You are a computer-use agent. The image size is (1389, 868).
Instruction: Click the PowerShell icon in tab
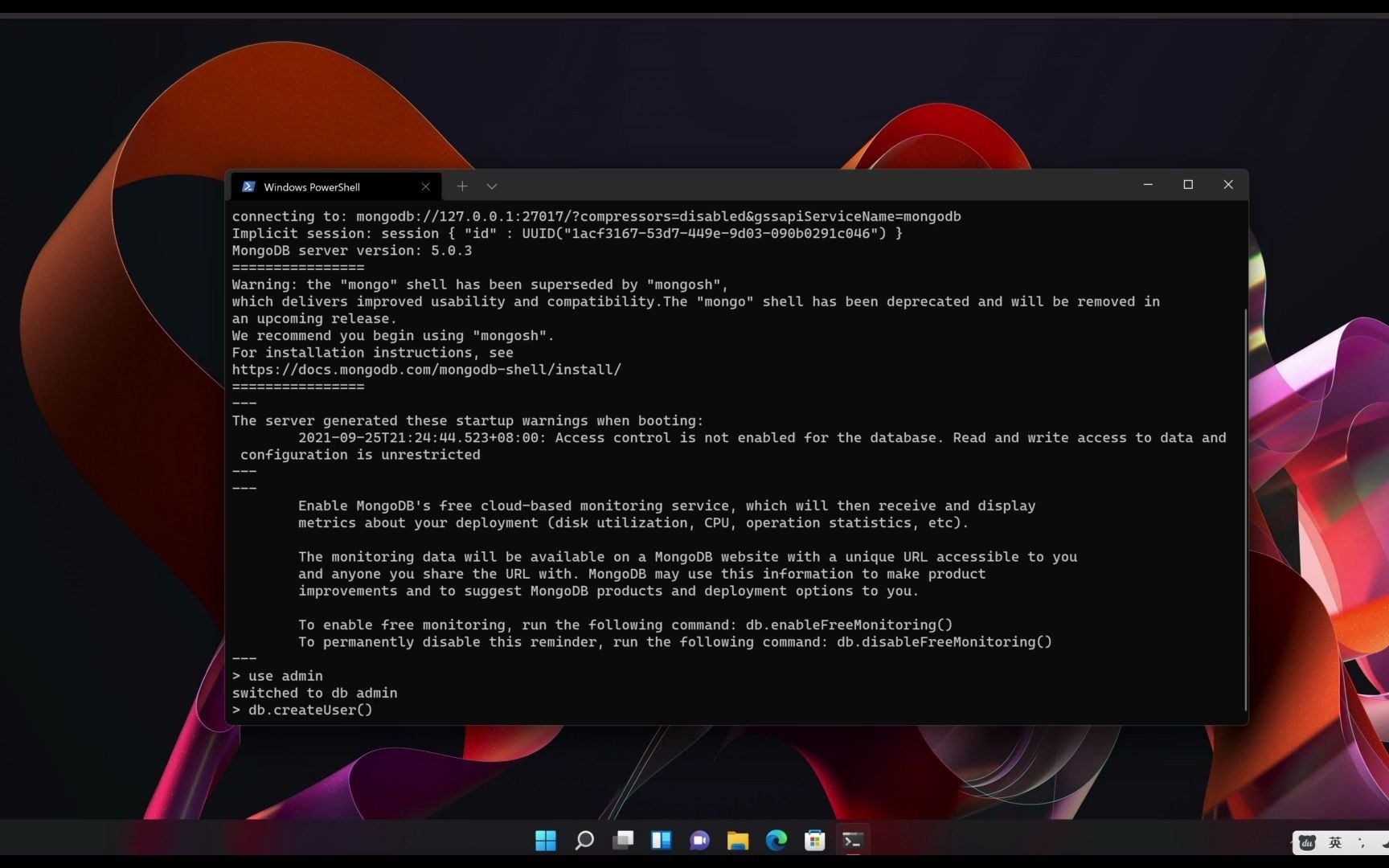point(248,186)
